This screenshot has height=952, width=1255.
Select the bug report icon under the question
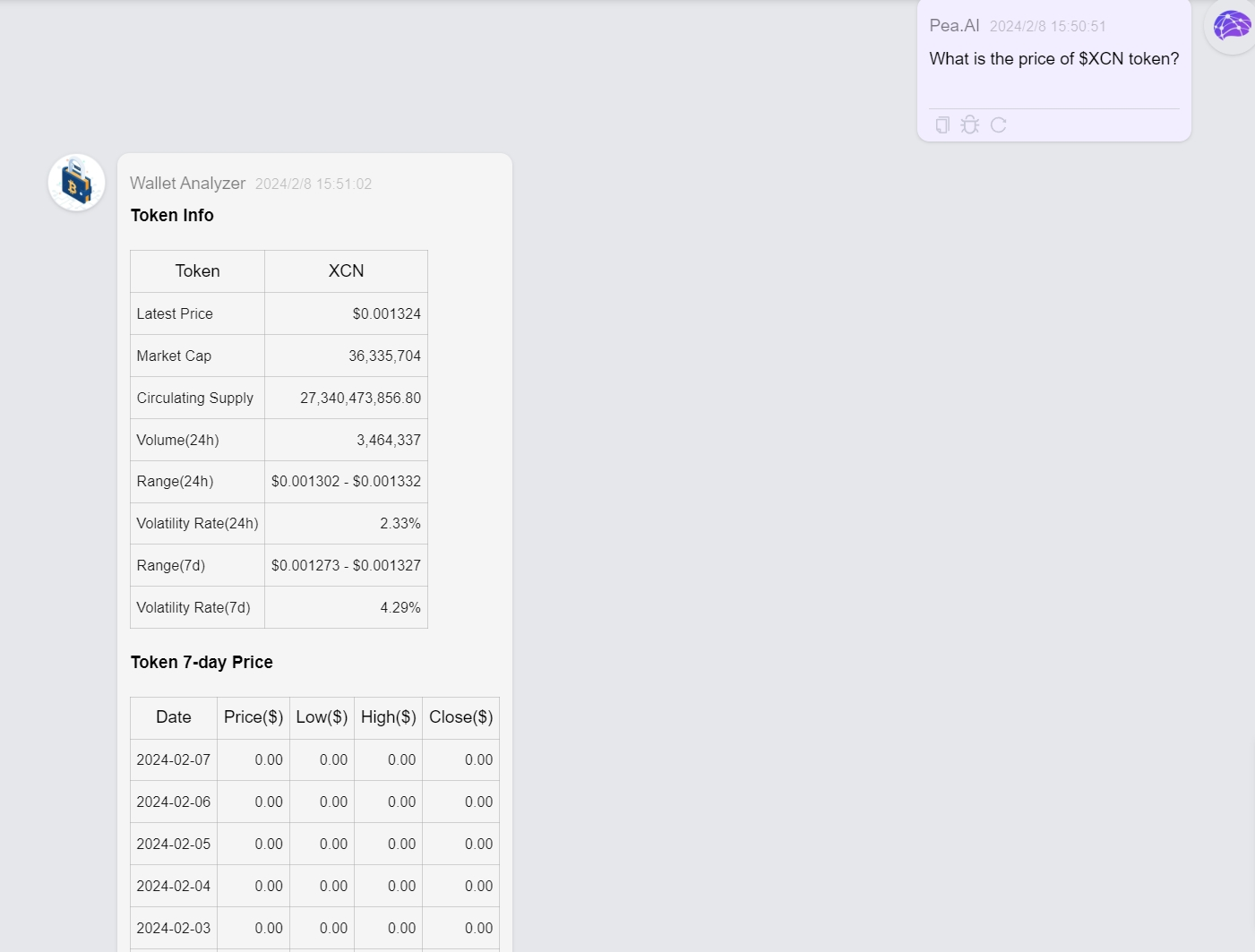click(x=970, y=125)
